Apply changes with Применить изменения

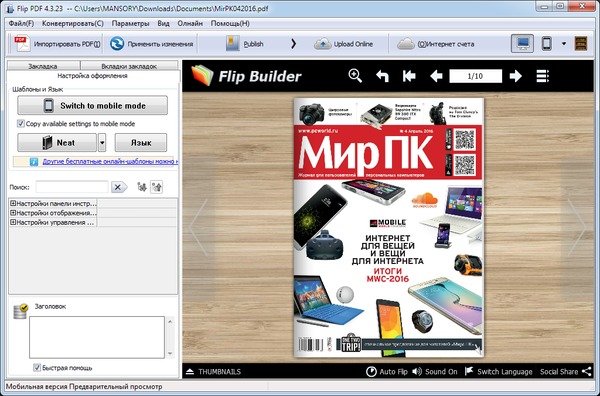tap(151, 44)
